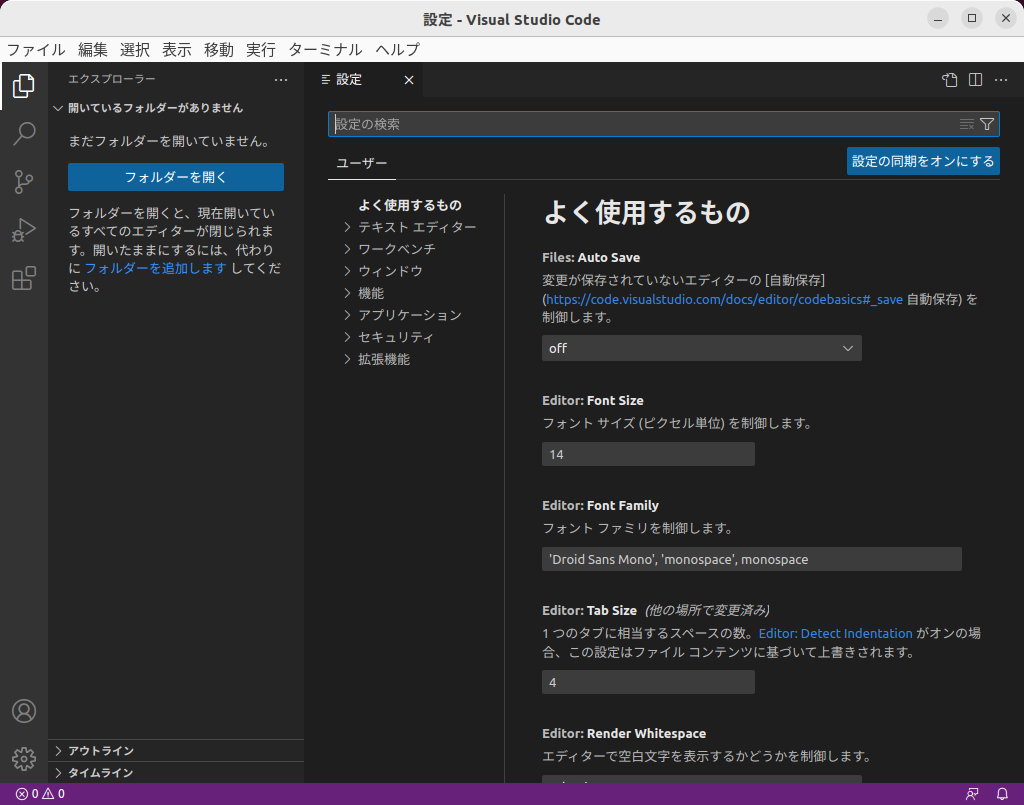
Task: Open the ターミナル menu
Action: pyautogui.click(x=325, y=50)
